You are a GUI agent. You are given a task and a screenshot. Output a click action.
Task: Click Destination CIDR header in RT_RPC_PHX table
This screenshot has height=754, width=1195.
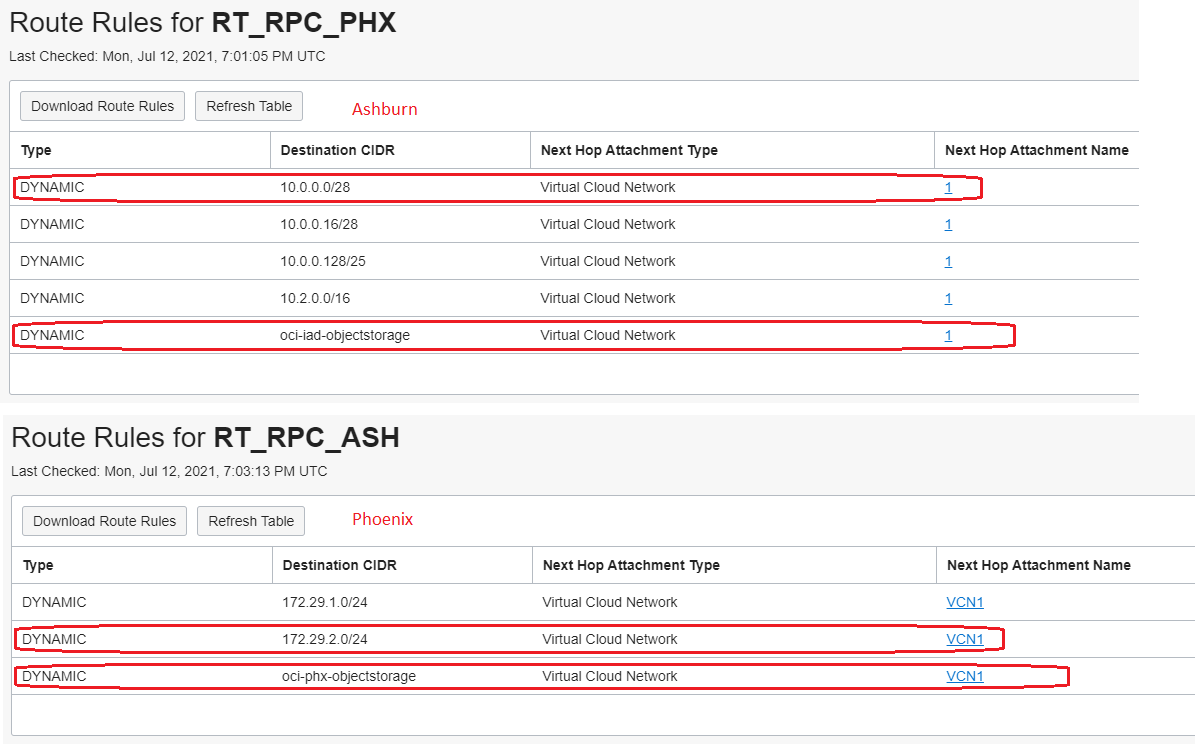pyautogui.click(x=331, y=150)
